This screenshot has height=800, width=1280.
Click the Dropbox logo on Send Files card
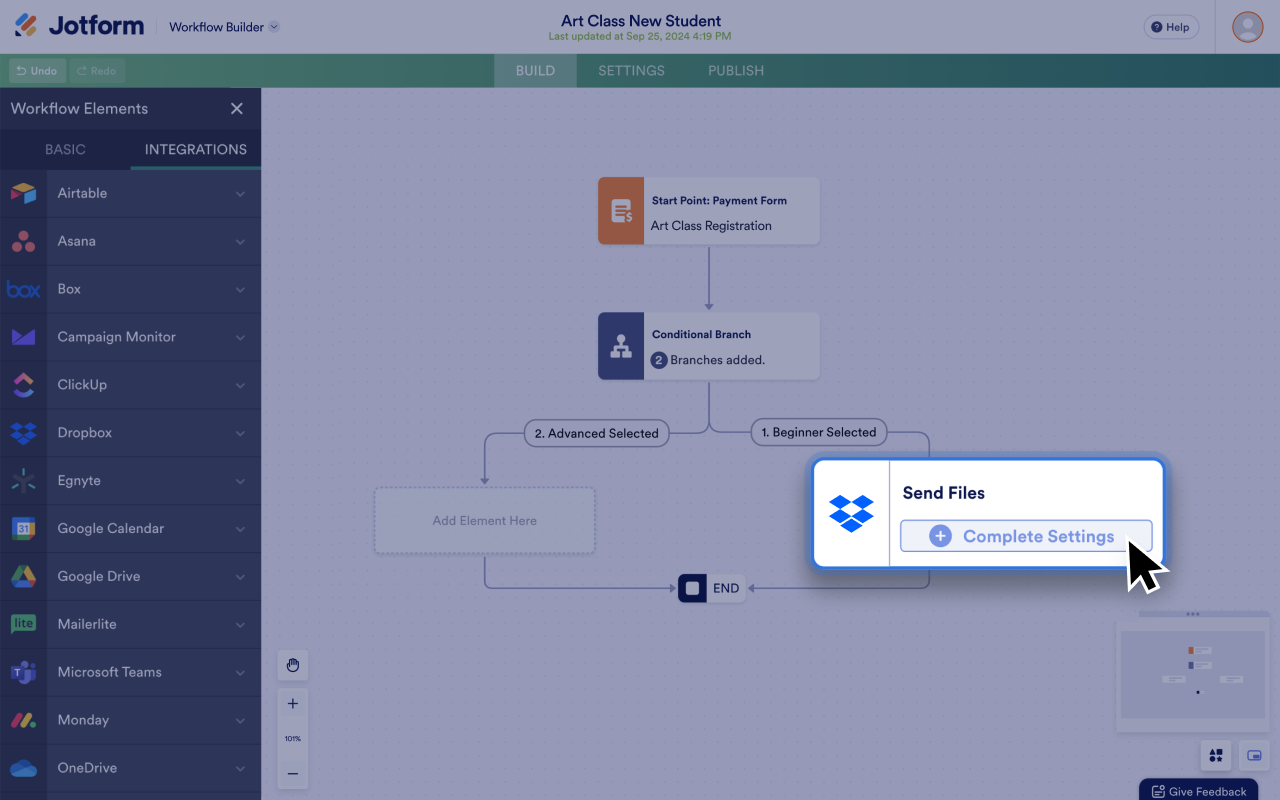(x=851, y=514)
